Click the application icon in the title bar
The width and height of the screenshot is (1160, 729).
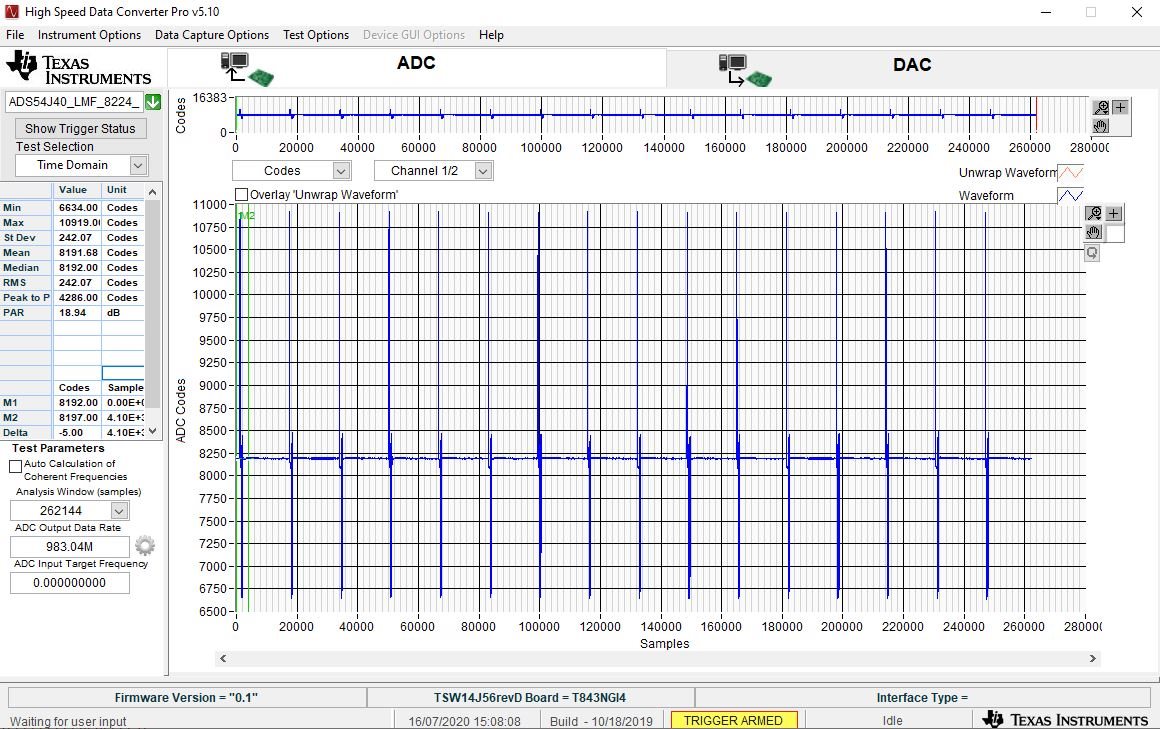(x=11, y=12)
